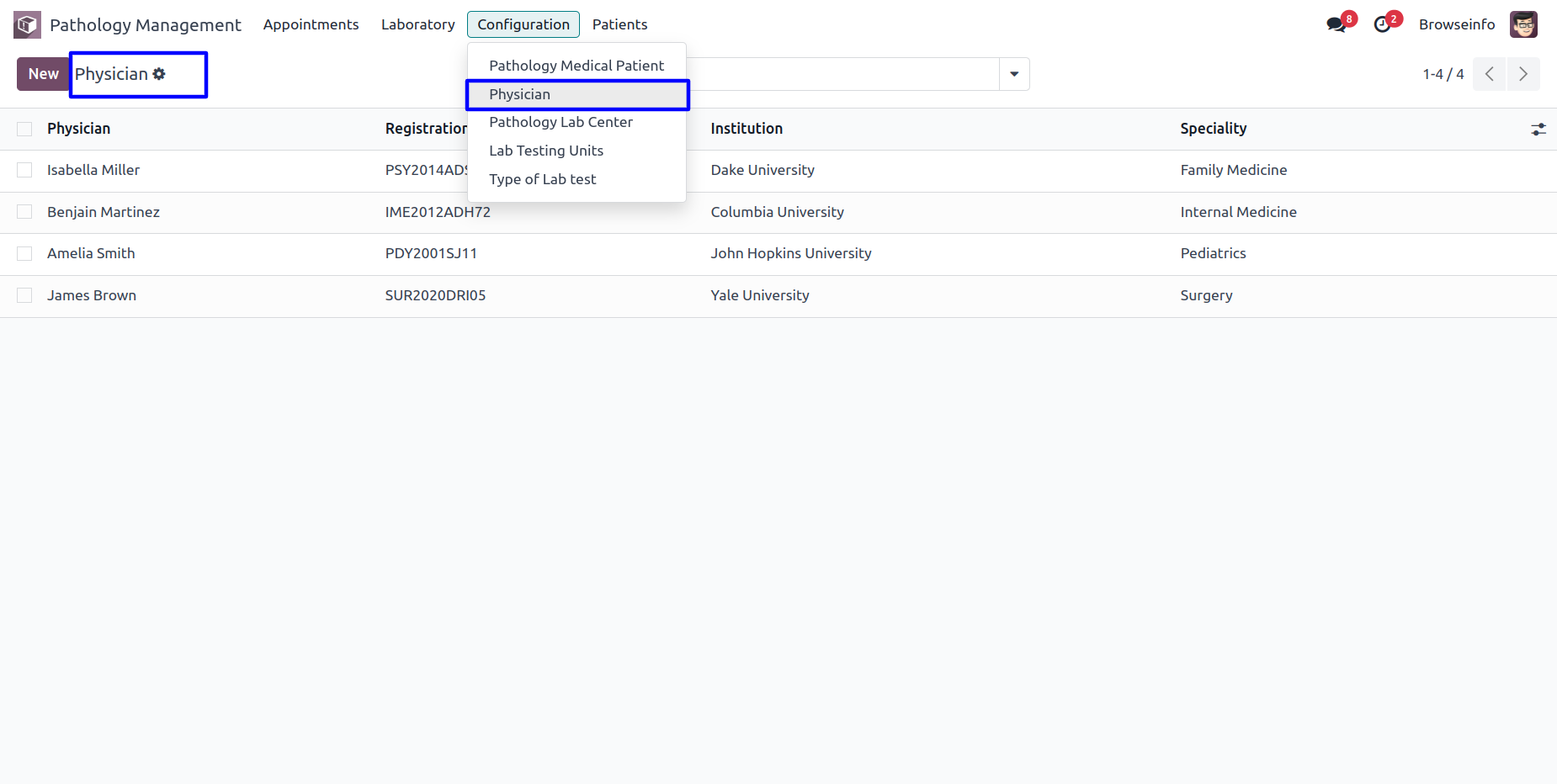Viewport: 1557px width, 784px height.
Task: Toggle the select-all checkbox in header
Action: tap(24, 129)
